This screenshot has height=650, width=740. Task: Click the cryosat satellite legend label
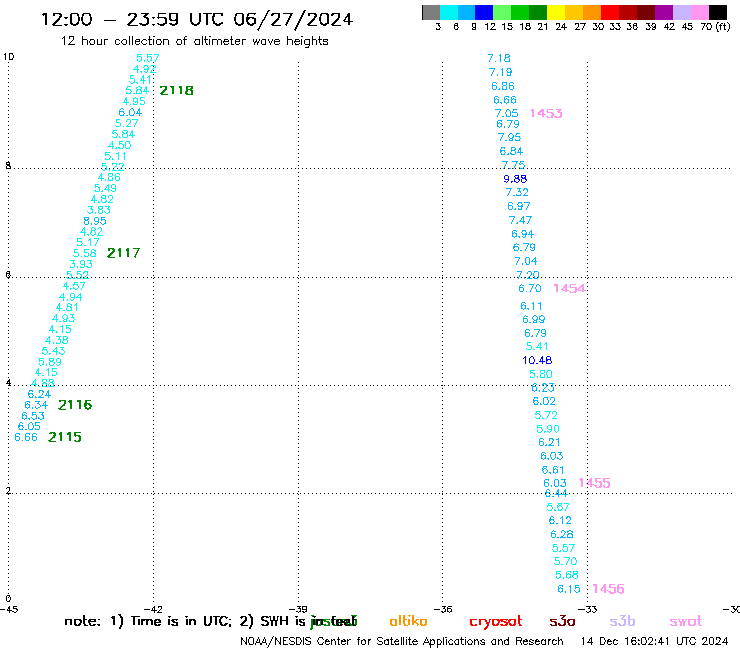point(496,622)
